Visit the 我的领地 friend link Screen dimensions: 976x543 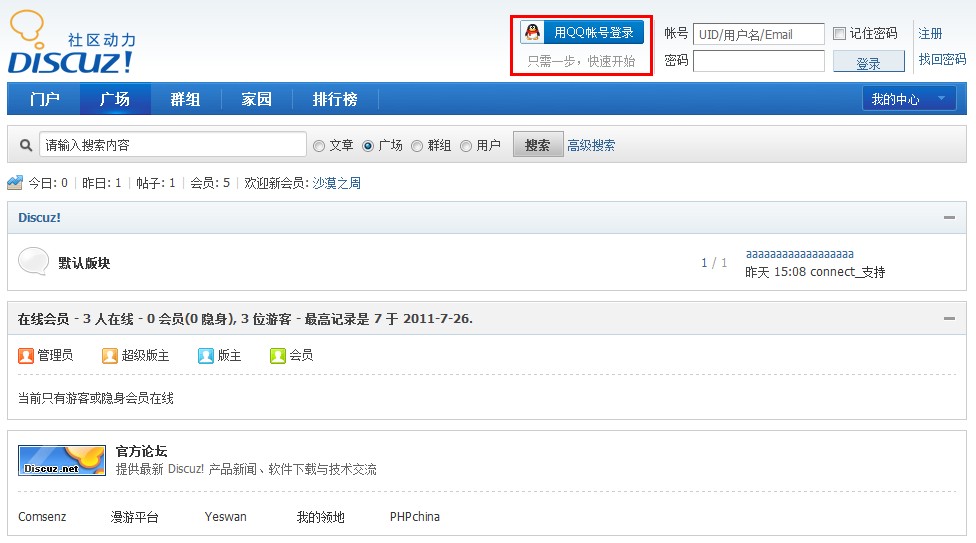pos(321,517)
